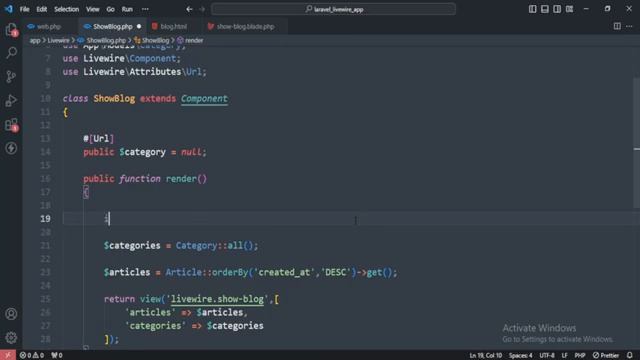Open the Selection menu
Image resolution: width=640 pixels, height=360 pixels.
(67, 9)
